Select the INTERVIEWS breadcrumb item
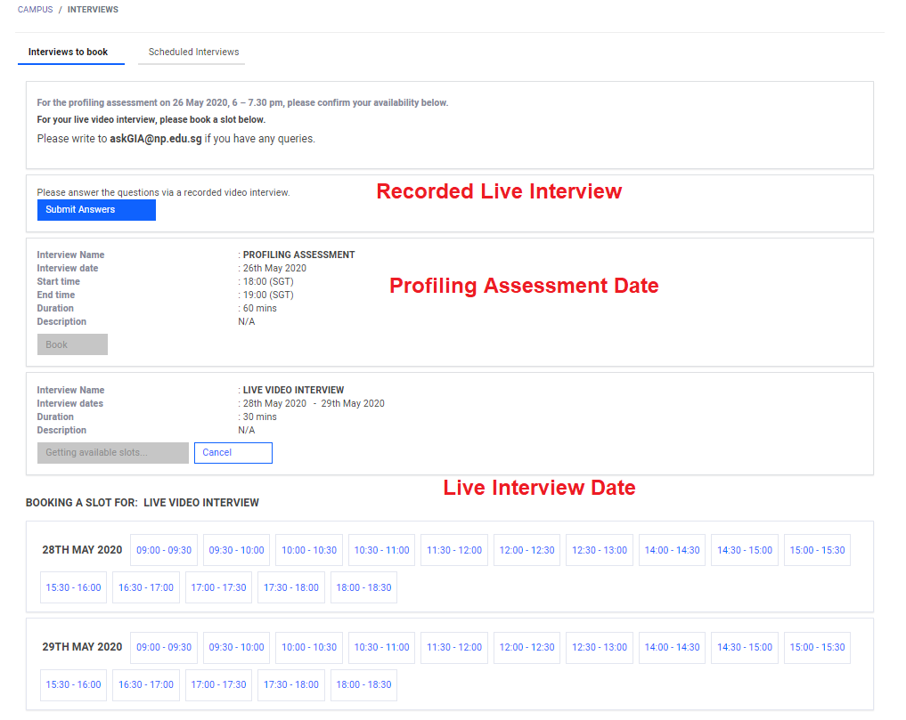This screenshot has width=906, height=720. [92, 9]
